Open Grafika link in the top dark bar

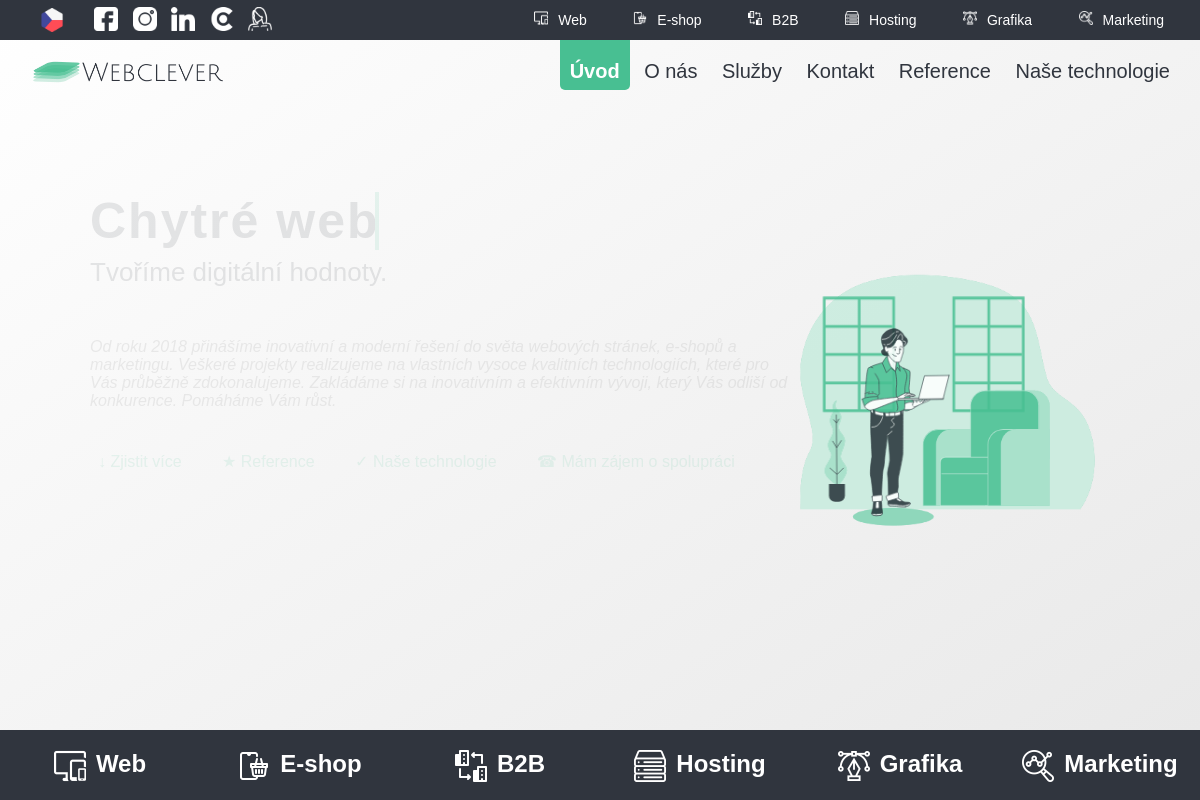click(997, 19)
